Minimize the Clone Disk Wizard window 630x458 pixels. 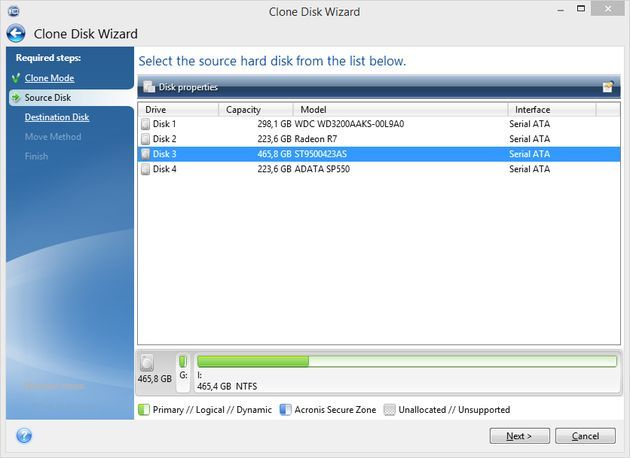tap(560, 10)
